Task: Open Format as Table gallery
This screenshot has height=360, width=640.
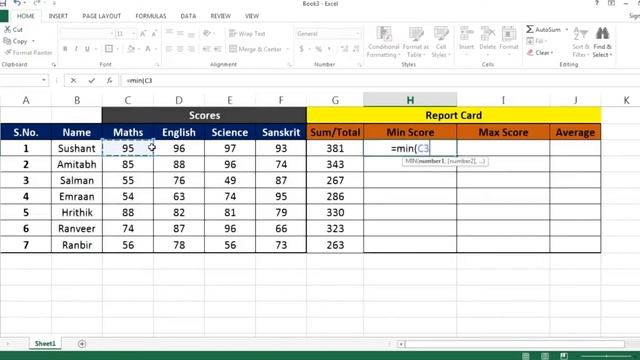Action: pos(416,42)
